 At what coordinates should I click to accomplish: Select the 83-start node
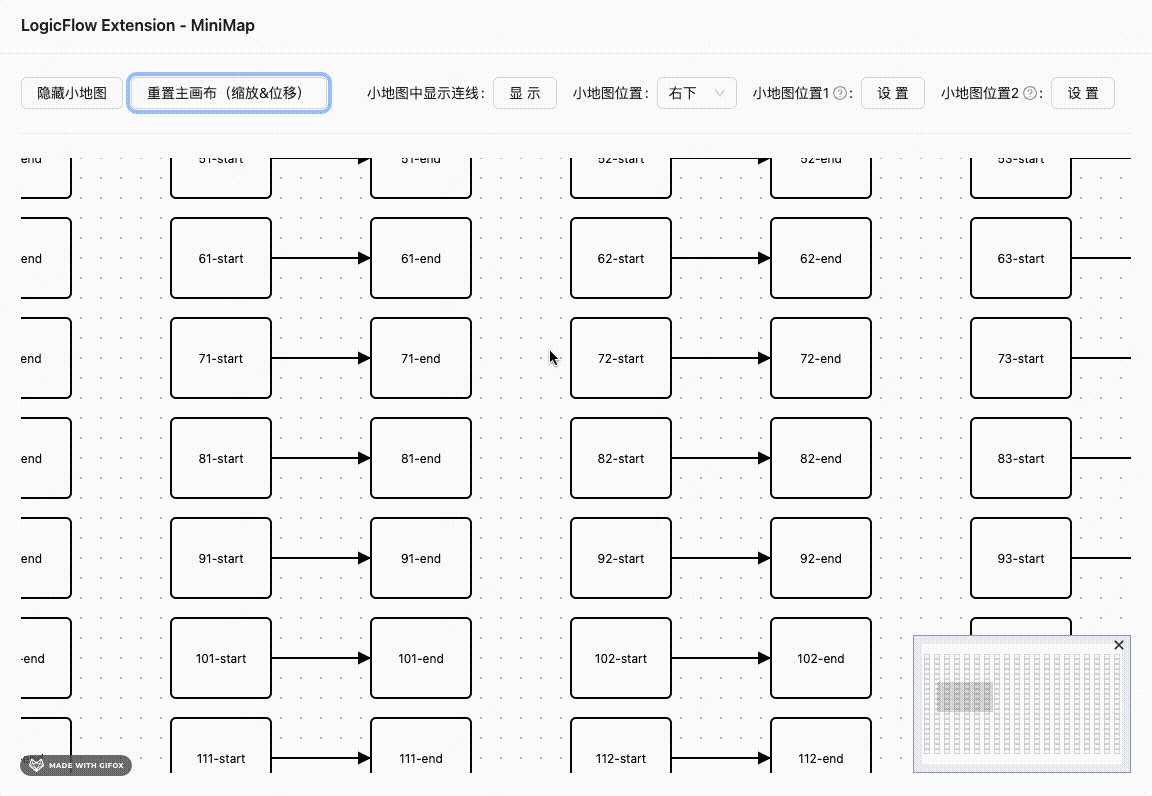click(x=1020, y=458)
